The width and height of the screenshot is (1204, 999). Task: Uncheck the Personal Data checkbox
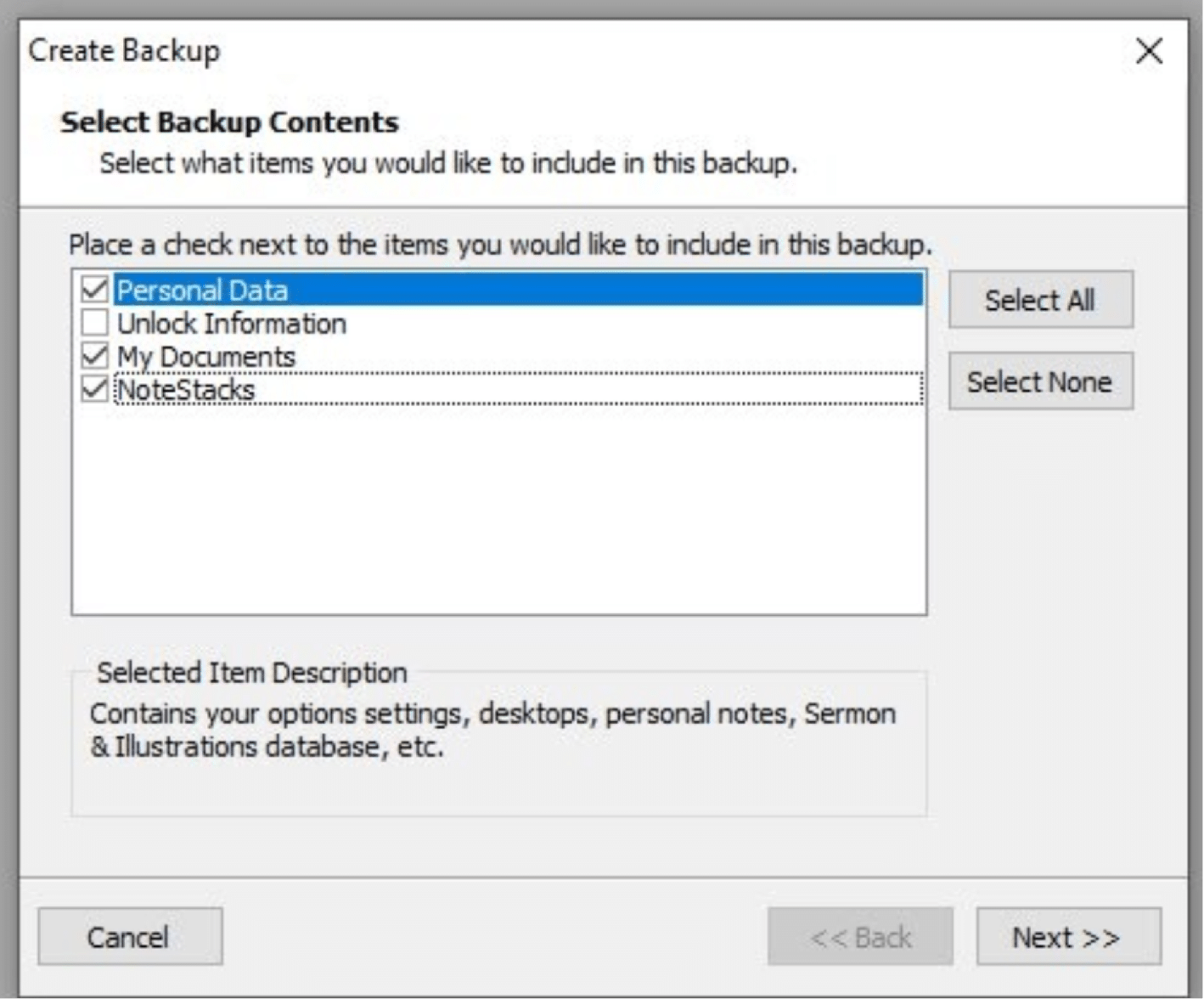pyautogui.click(x=94, y=290)
